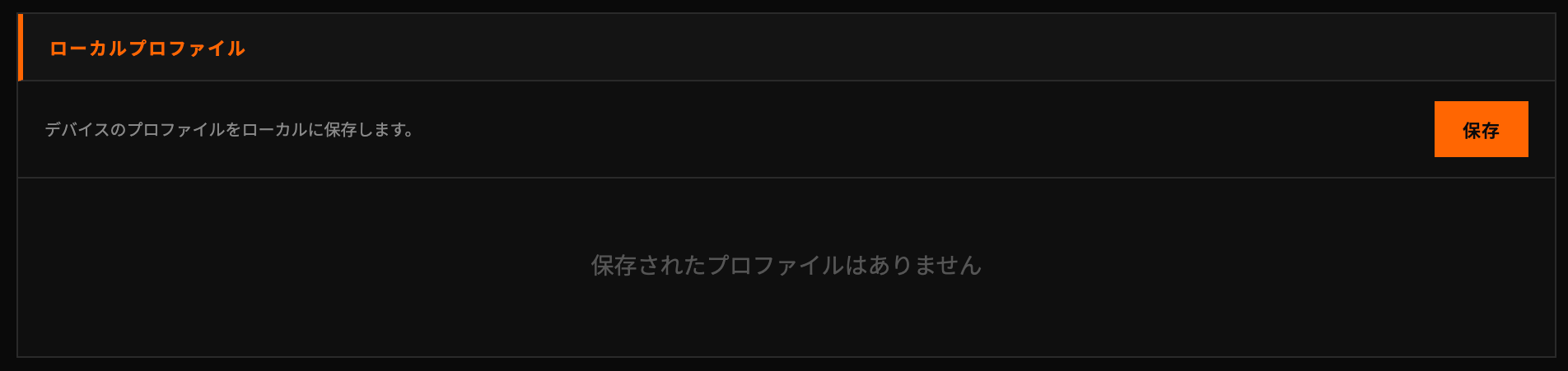Click the blank space left of 保存 button
Screen dimensions: 1568x371
[x=922, y=129]
